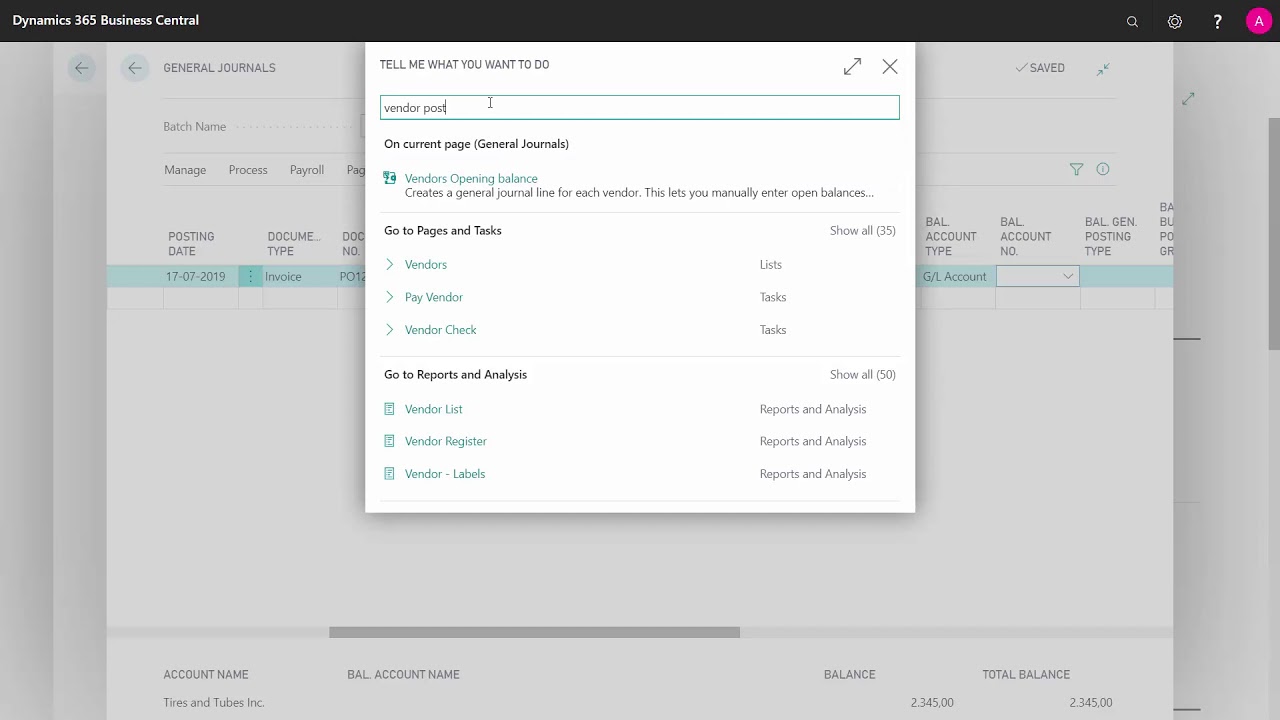Open the Payroll menu
Viewport: 1280px width, 720px height.
[x=307, y=170]
